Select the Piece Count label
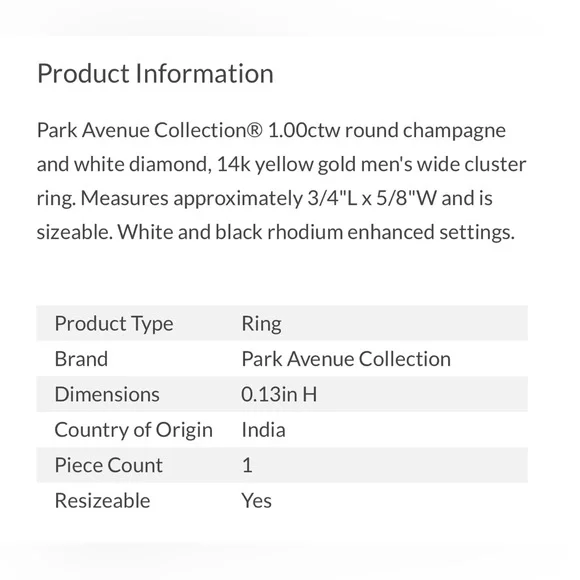580x580 pixels. click(x=109, y=465)
